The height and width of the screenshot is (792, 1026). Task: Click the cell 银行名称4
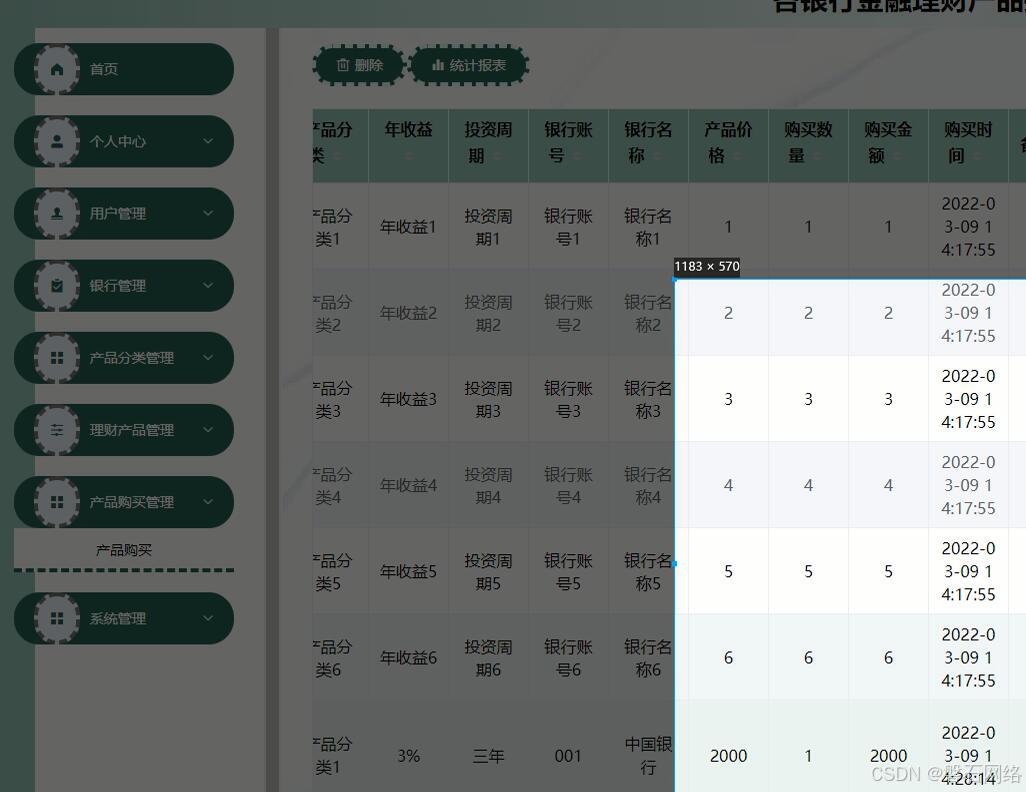coord(648,486)
